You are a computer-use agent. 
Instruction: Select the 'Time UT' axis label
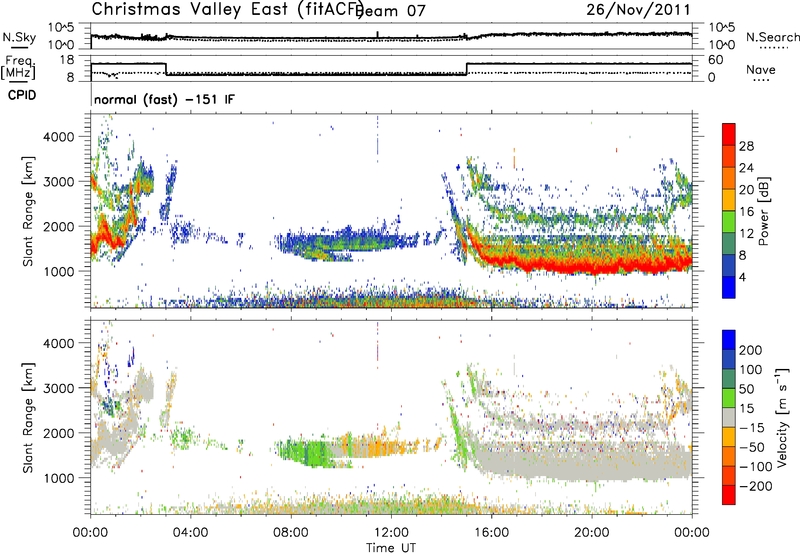click(x=391, y=547)
